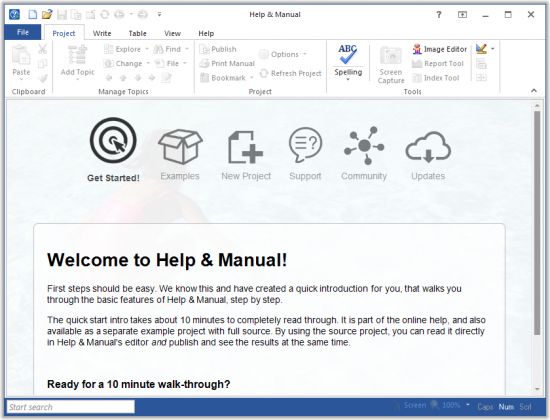Viewport: 550px width, 420px height.
Task: Click the Screen label in status bar
Action: pos(415,405)
